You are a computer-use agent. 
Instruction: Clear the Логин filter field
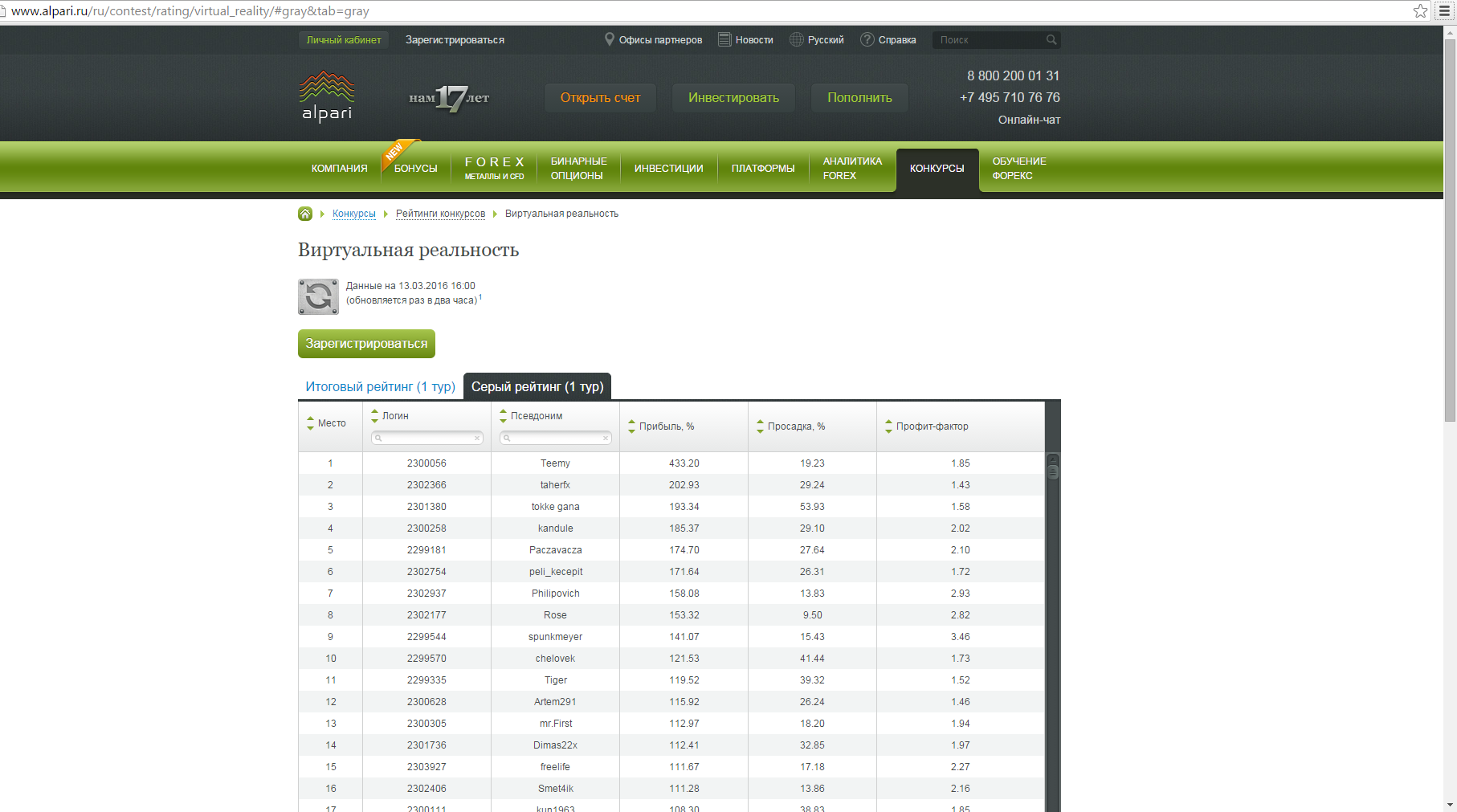(x=477, y=438)
